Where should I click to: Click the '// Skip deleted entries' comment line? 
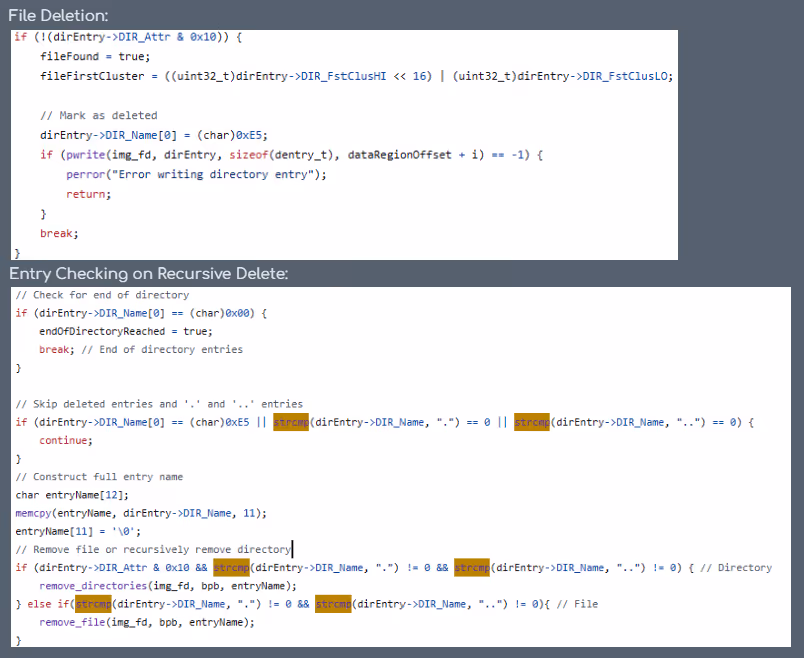point(159,404)
